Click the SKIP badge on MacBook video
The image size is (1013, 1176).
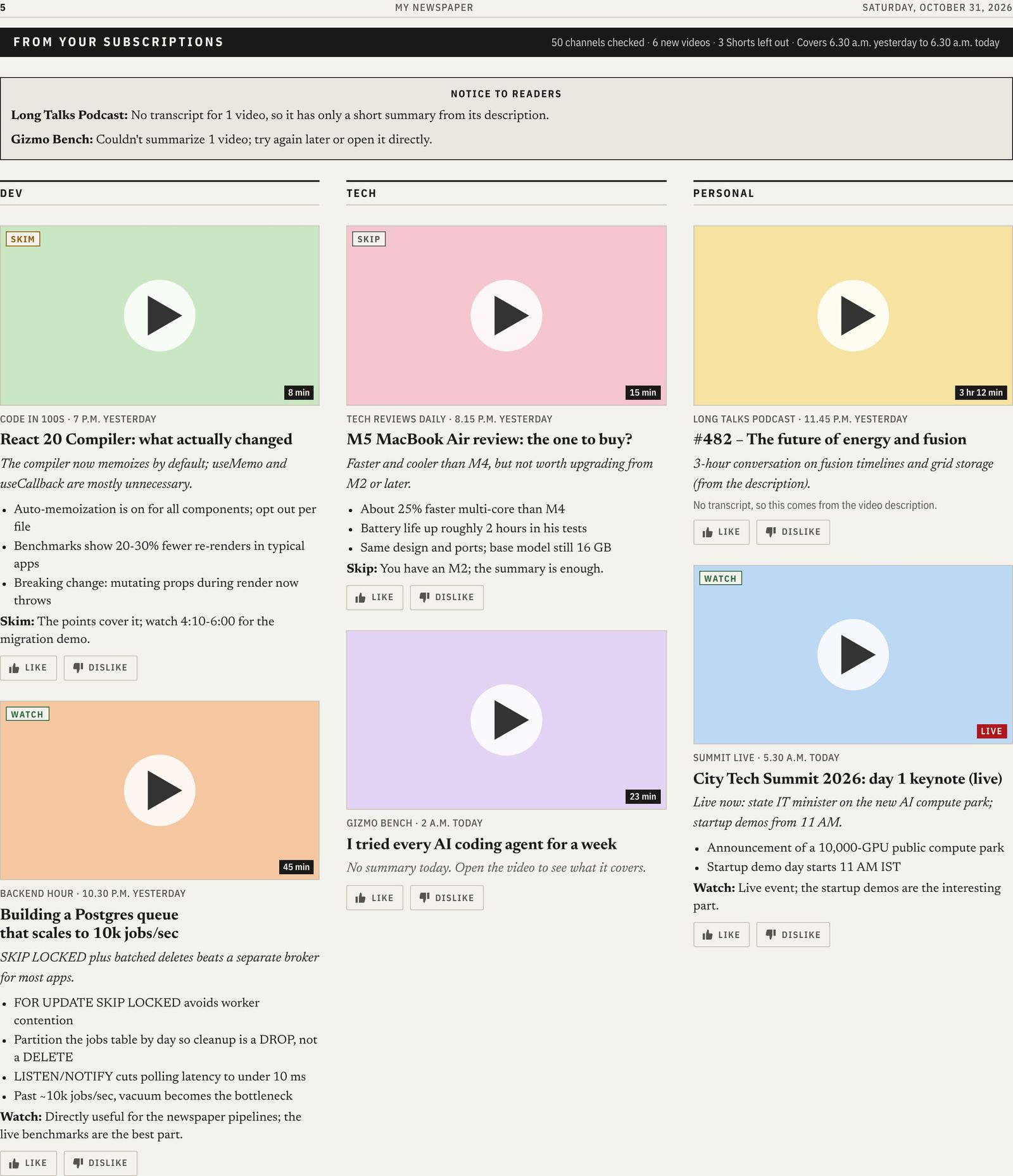coord(369,239)
